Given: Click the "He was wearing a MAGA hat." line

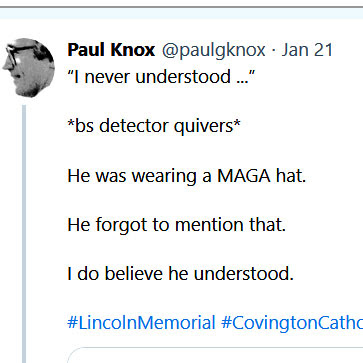Looking at the screenshot, I should point(187,175).
